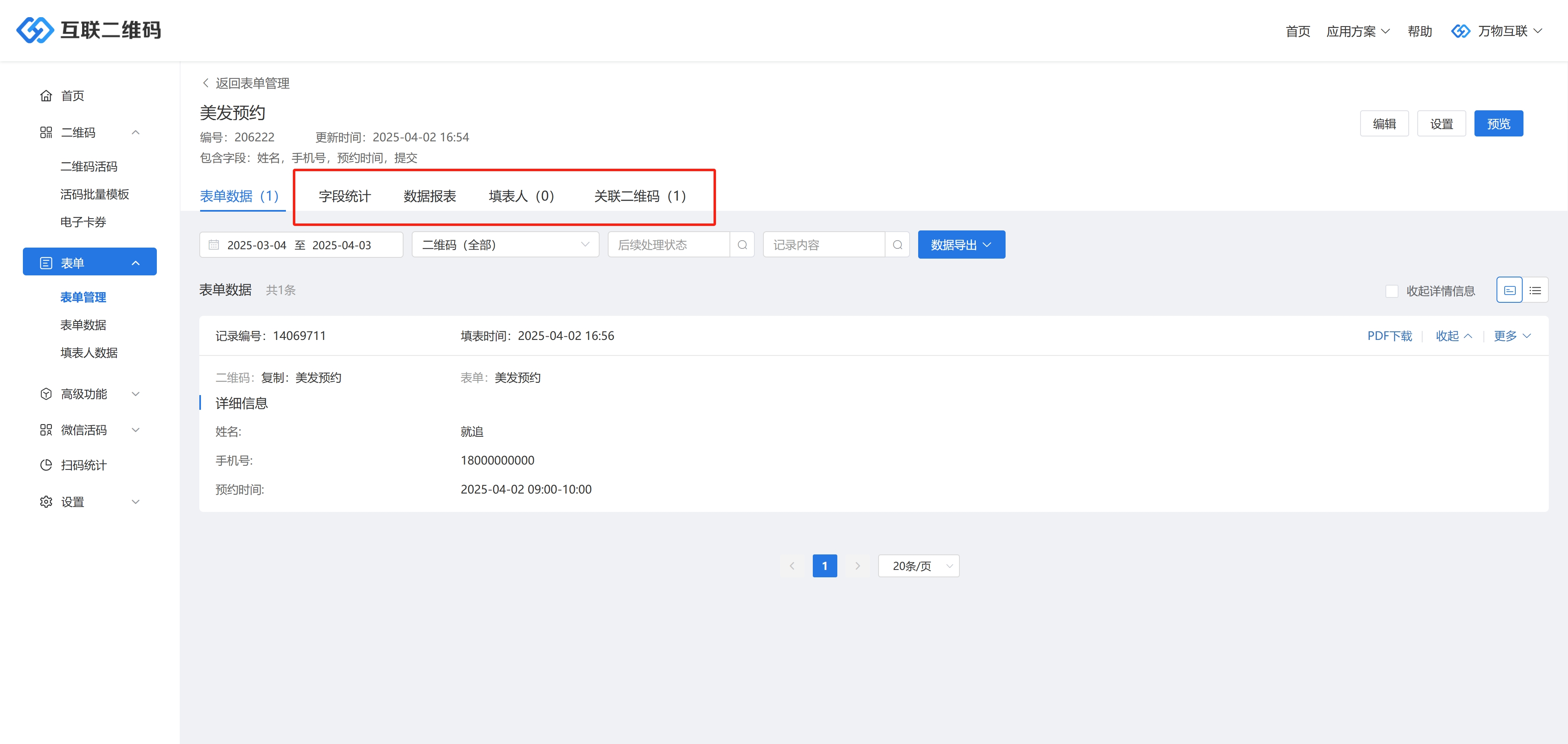This screenshot has height=744, width=1568.
Task: Click the 万物互联 account logo icon
Action: pyautogui.click(x=1461, y=31)
